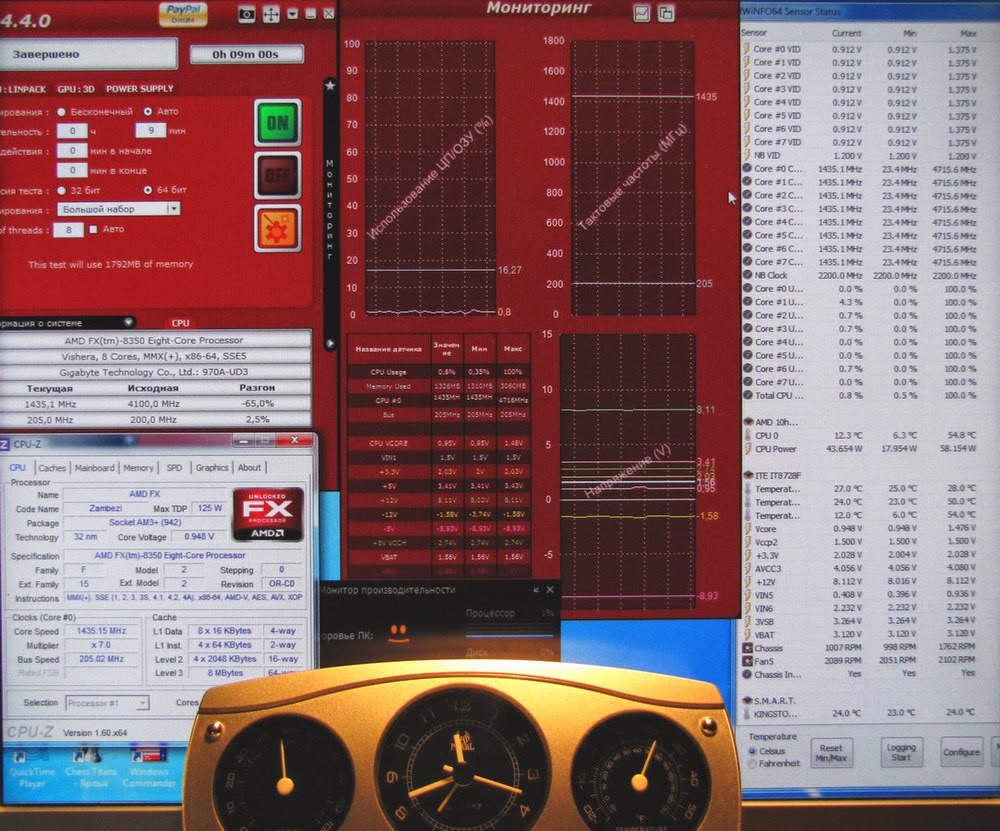Select the Total CPU usage sensor row
The height and width of the screenshot is (831, 1000).
[860, 395]
